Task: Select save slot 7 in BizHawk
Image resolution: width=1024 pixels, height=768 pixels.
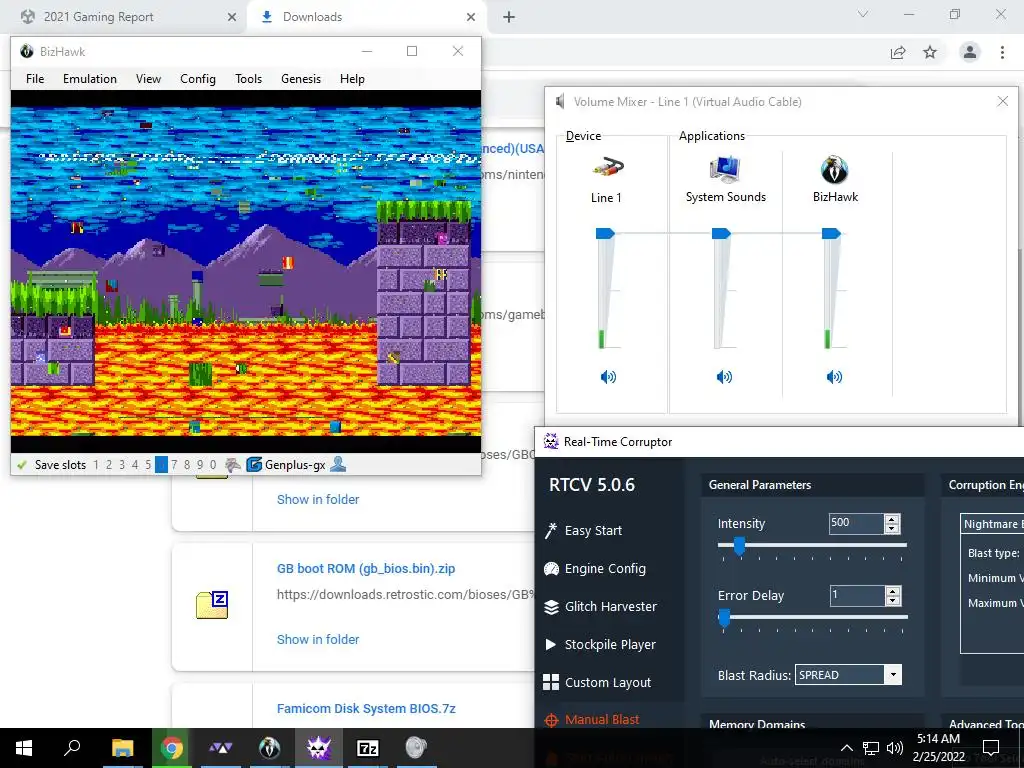Action: coord(174,465)
